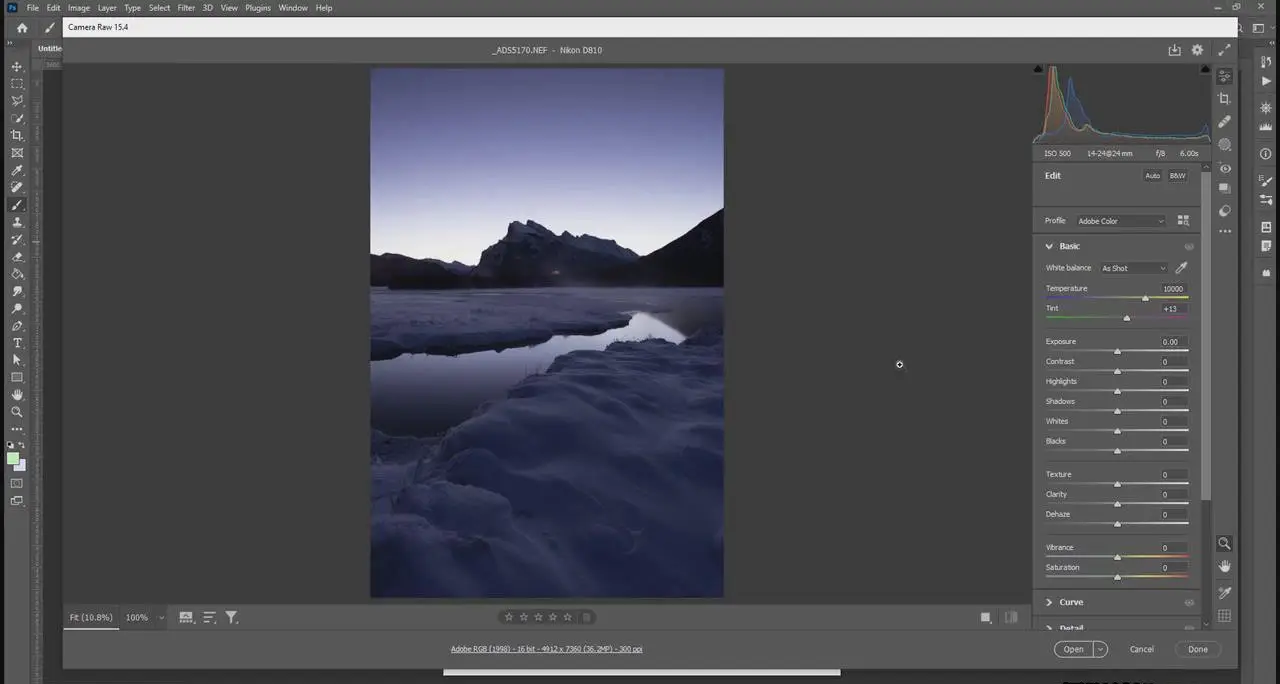The image size is (1280, 684).
Task: Toggle shadow clipping warning in histogram
Action: click(1038, 69)
